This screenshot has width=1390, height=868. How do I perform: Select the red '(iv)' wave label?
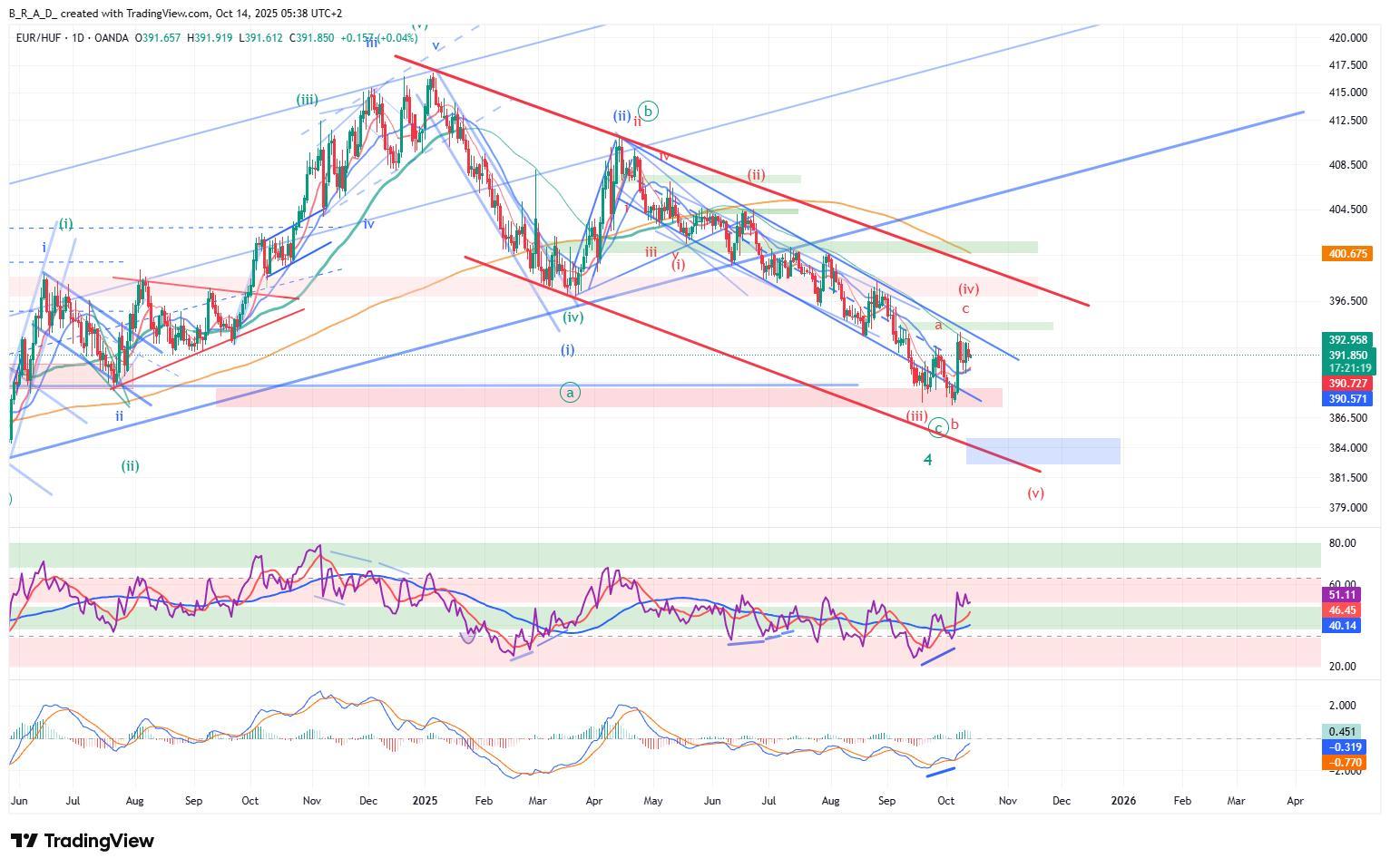968,289
